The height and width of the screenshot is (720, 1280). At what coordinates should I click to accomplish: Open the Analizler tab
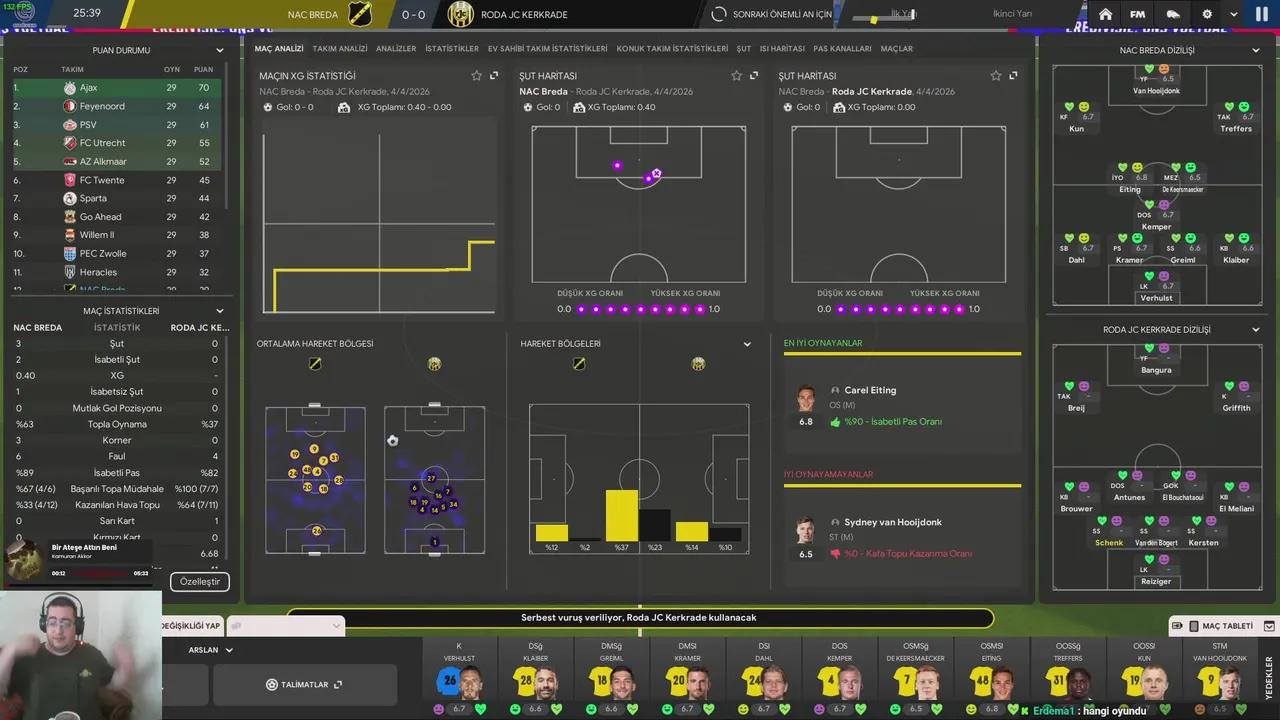[396, 48]
